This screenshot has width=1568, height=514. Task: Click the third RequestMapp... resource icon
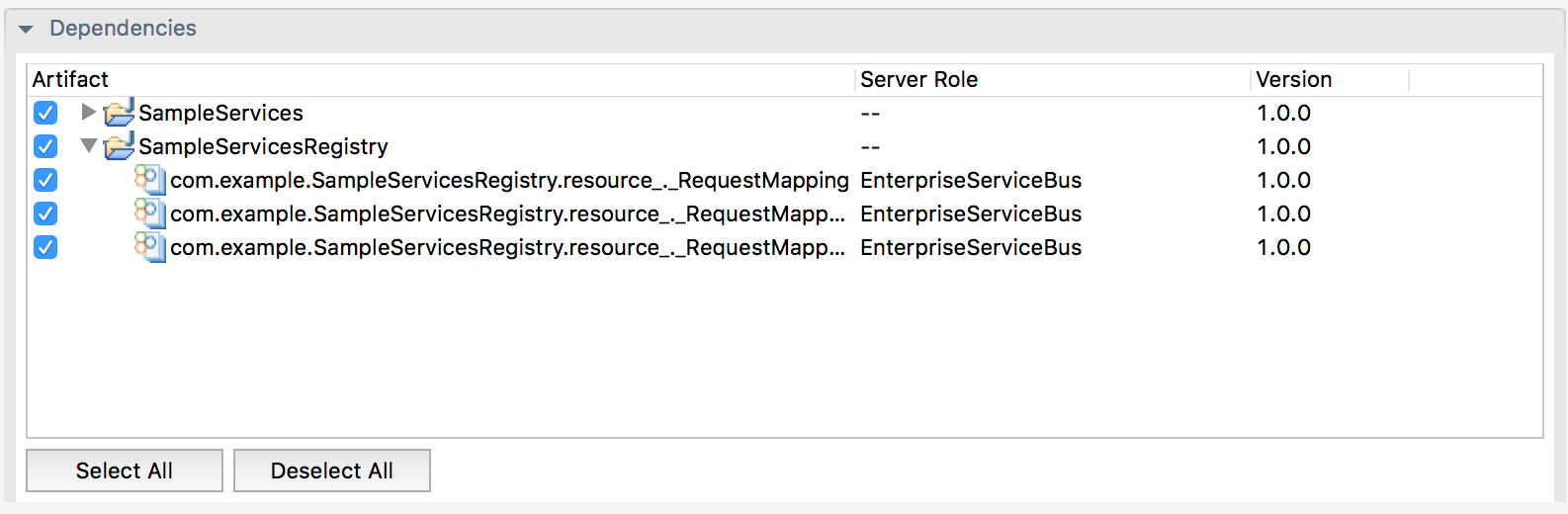tap(149, 247)
